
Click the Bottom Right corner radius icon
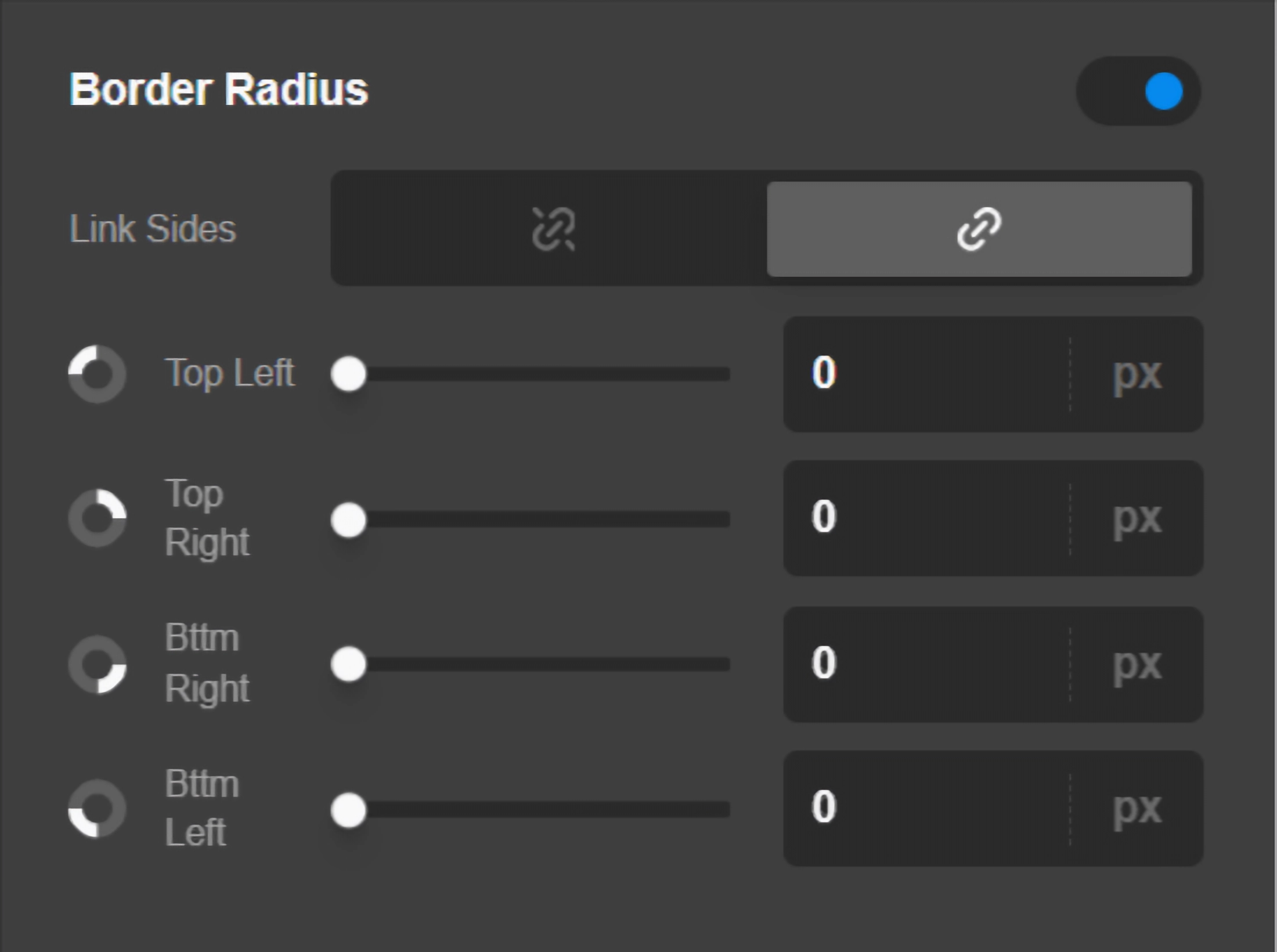97,664
